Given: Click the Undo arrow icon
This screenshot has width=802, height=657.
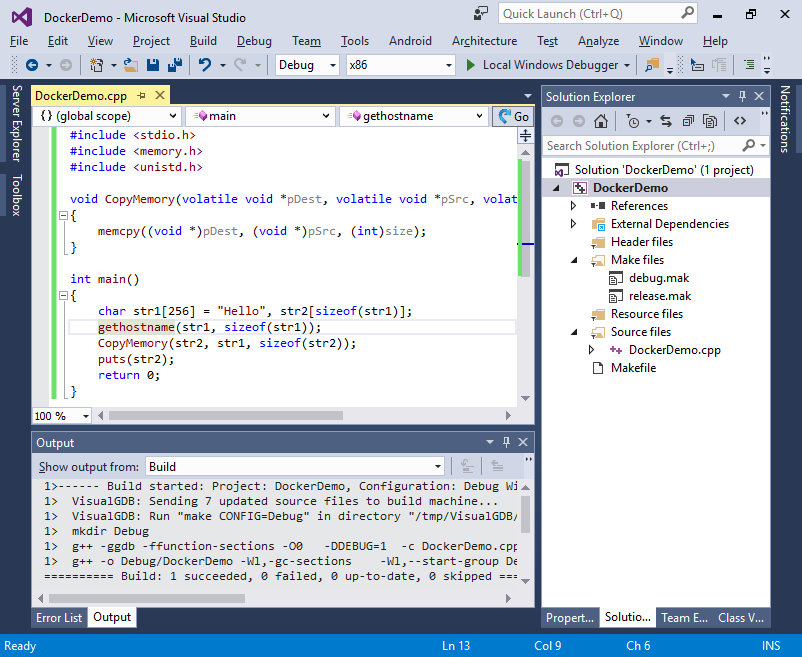Looking at the screenshot, I should (205, 65).
